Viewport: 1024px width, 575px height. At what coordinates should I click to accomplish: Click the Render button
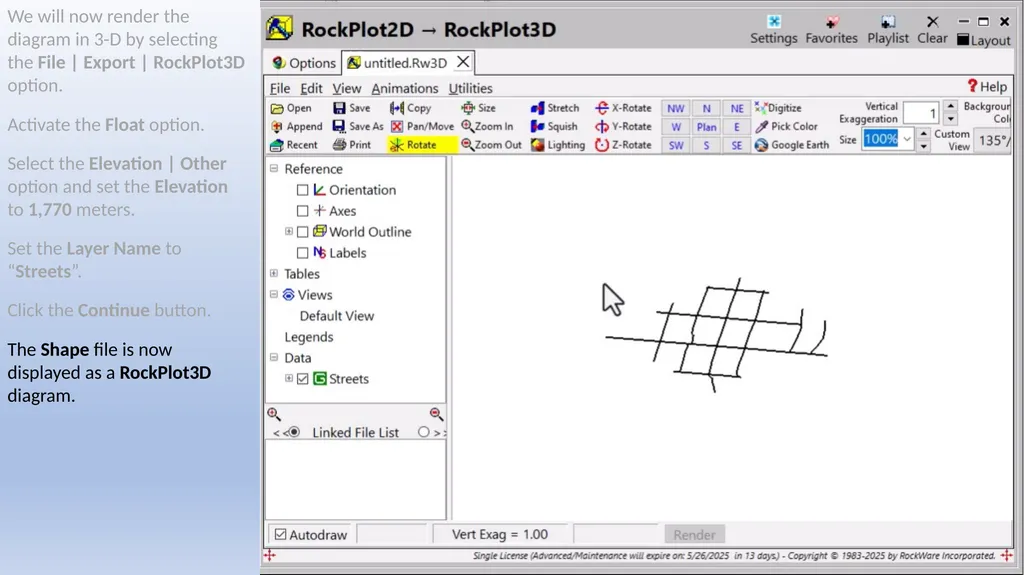click(x=694, y=535)
